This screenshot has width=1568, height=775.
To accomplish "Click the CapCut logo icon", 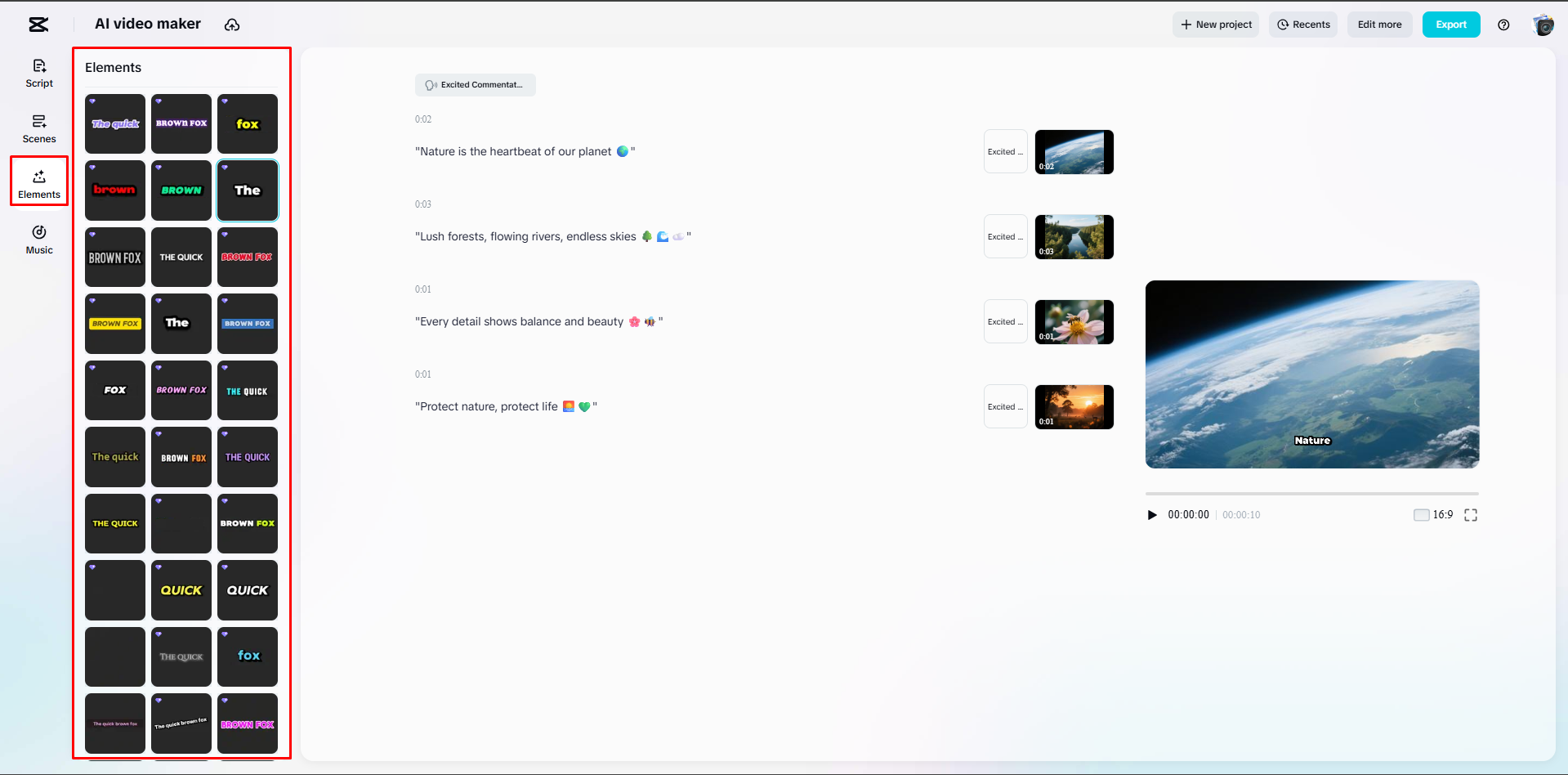I will (38, 25).
